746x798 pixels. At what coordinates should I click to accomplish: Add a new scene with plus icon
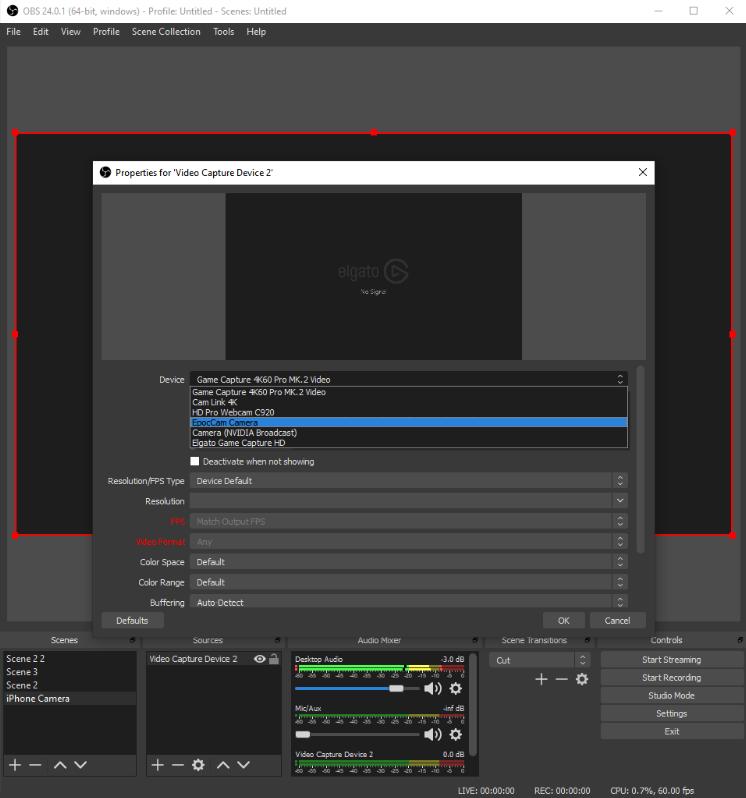[15, 764]
